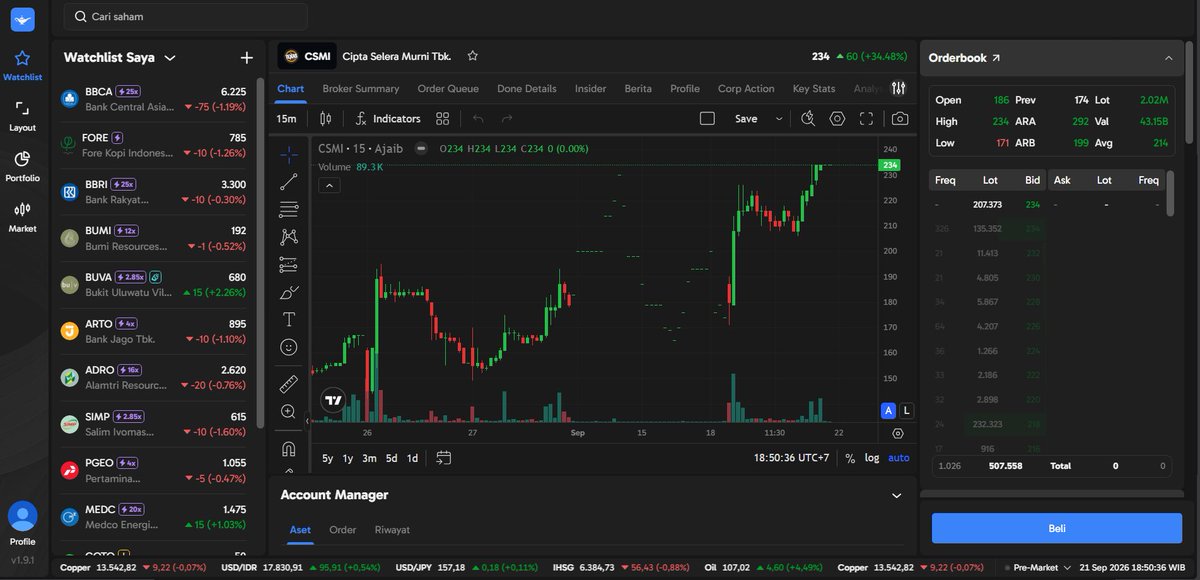Screen dimensions: 1200x580
Task: Open the Corp Action tab
Action: 746,88
